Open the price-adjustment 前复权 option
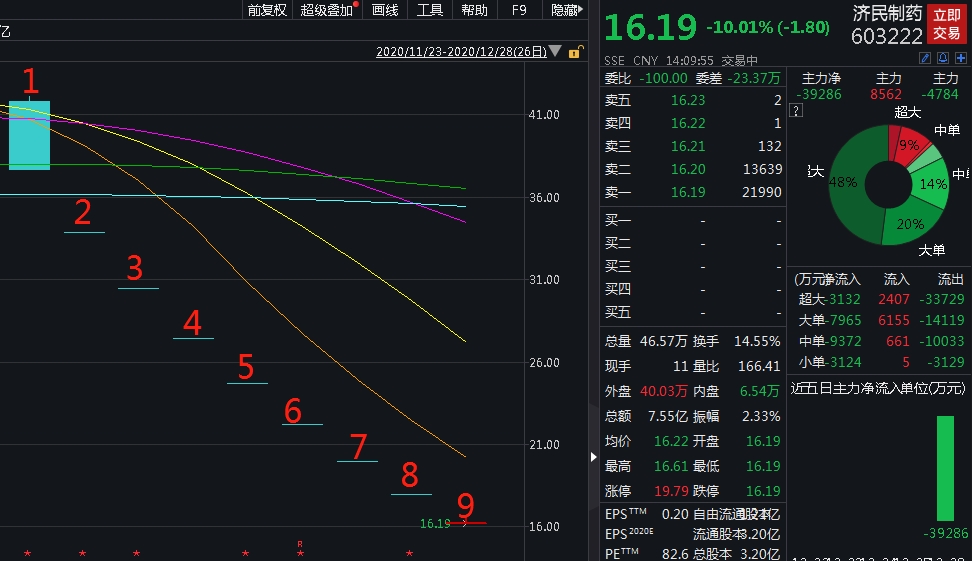The height and width of the screenshot is (561, 972). click(267, 10)
